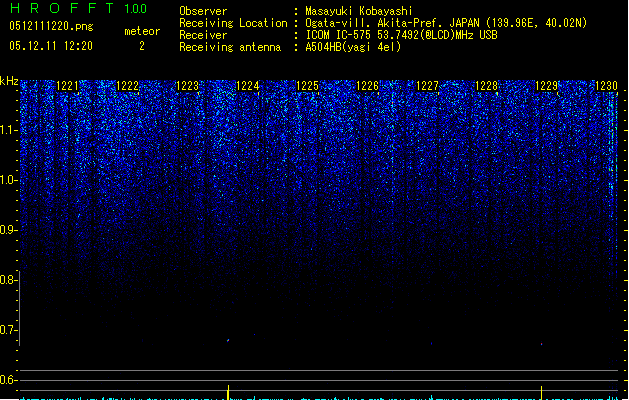The image size is (629, 400).
Task: Click the 0.9 frequency axis label
Action: coord(8,230)
